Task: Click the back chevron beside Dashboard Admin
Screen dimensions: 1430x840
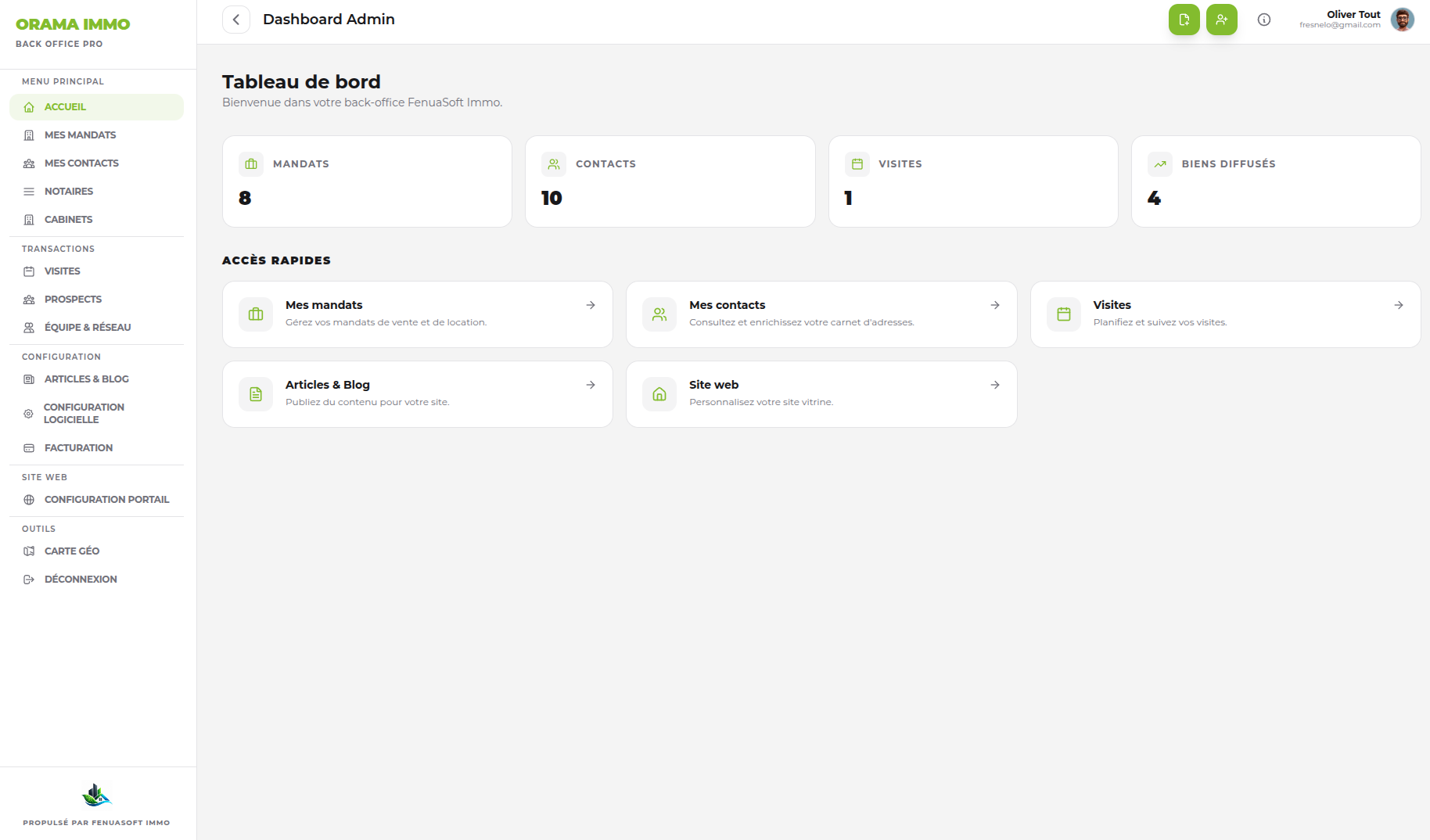Action: coord(236,20)
